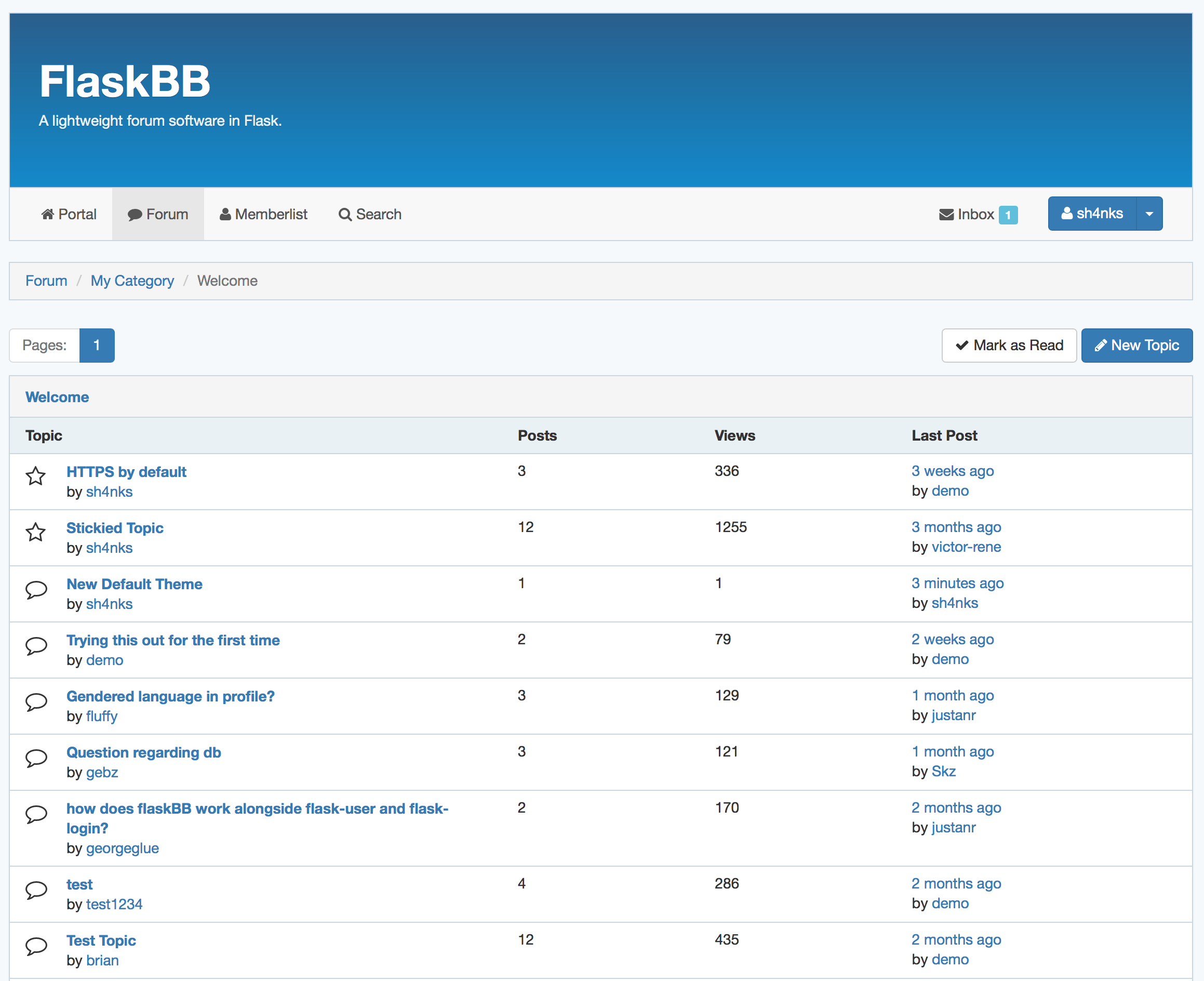Open My Category breadcrumb link
The width and height of the screenshot is (1204, 981).
[x=132, y=281]
